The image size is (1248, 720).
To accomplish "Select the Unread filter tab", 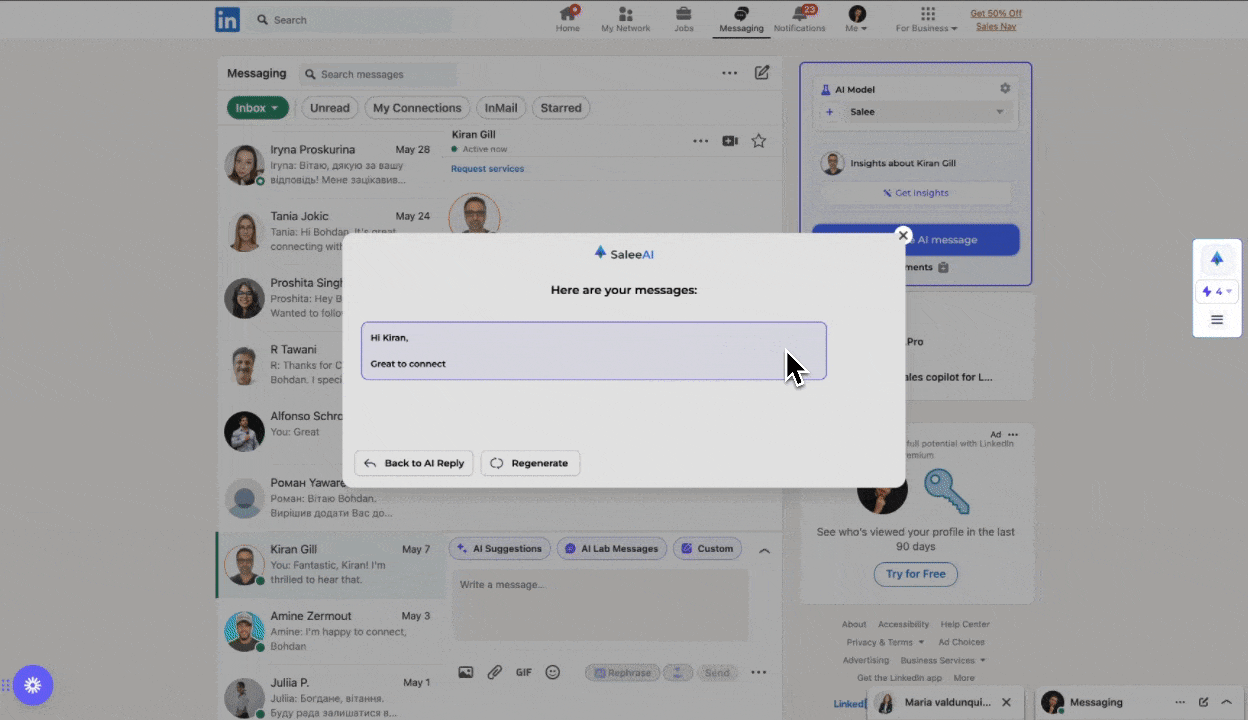I will pos(330,108).
